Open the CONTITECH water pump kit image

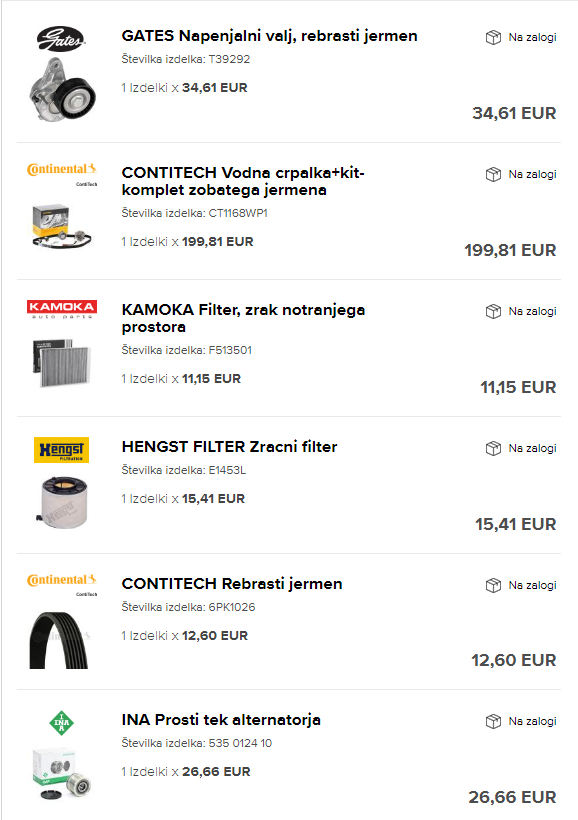point(62,225)
